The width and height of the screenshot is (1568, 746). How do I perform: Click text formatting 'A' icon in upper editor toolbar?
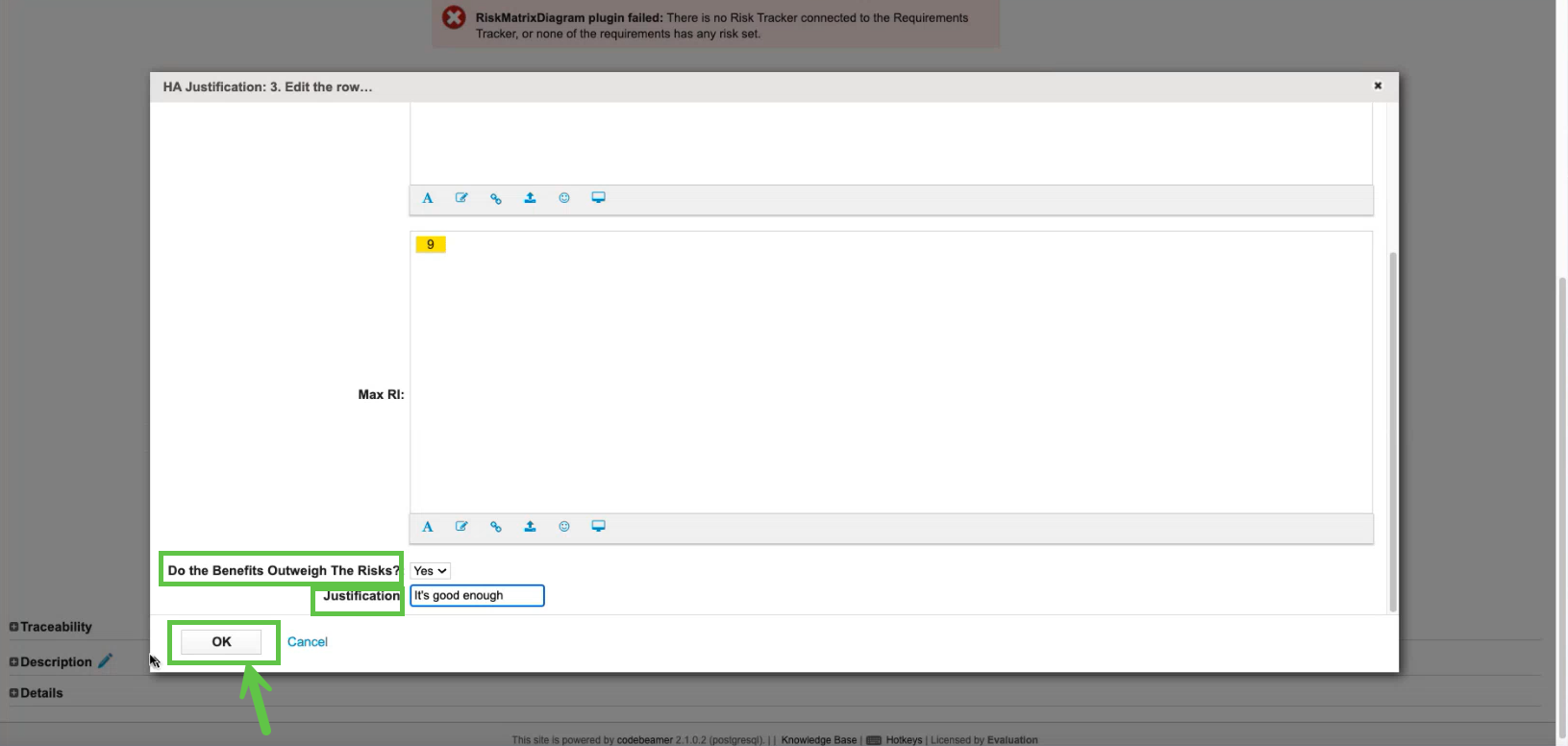tap(428, 198)
